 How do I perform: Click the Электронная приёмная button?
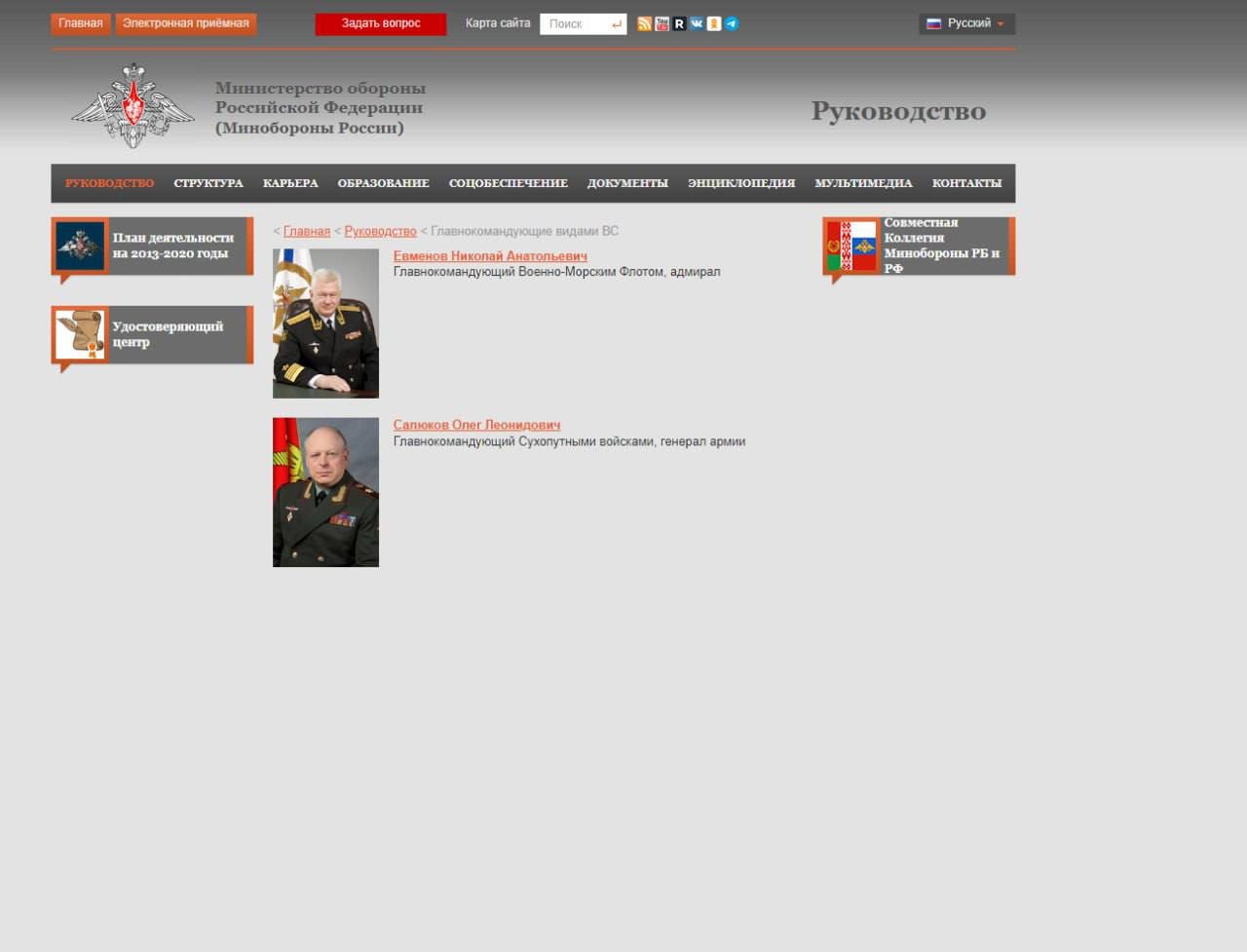186,23
